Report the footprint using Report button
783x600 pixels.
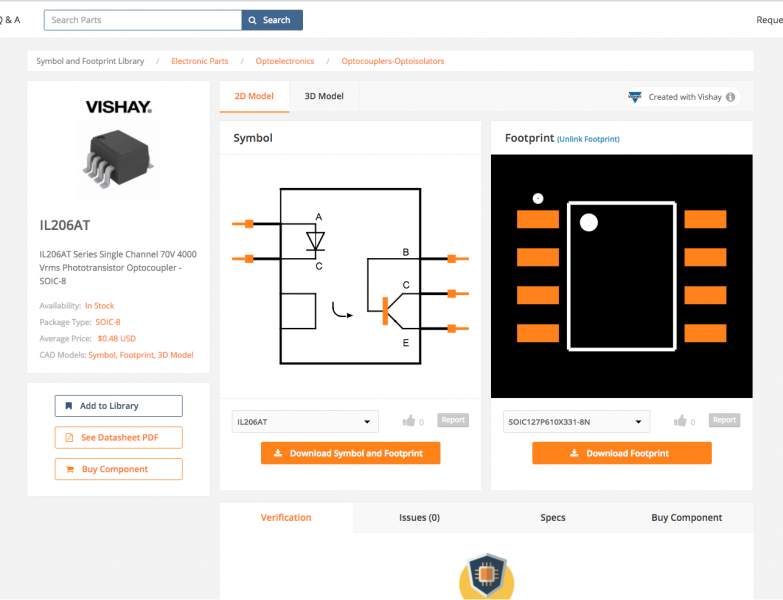coord(725,420)
